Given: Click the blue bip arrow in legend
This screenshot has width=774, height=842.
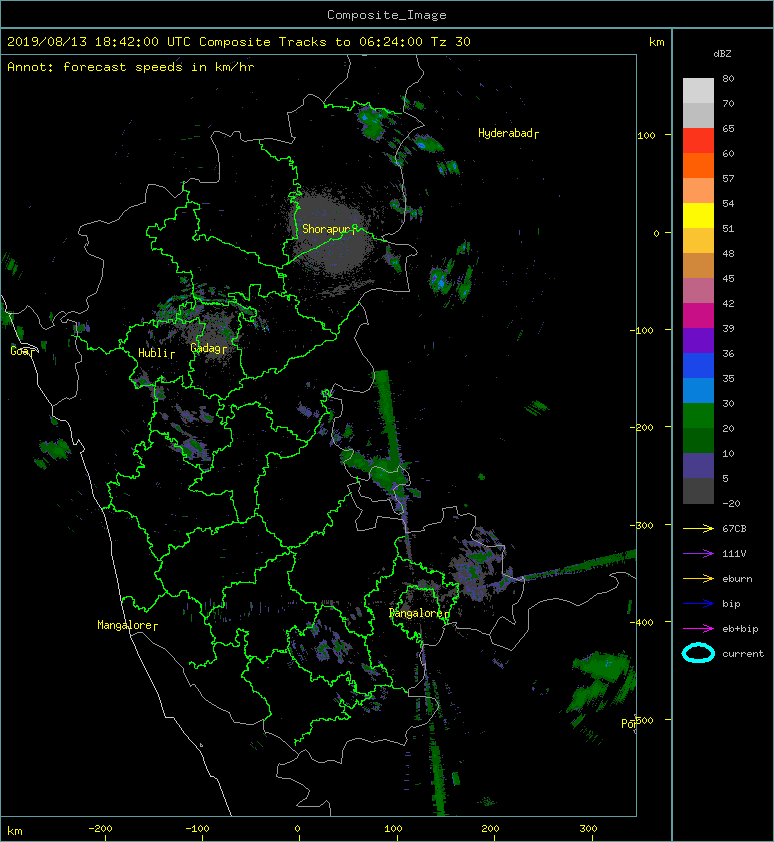Looking at the screenshot, I should click(698, 604).
